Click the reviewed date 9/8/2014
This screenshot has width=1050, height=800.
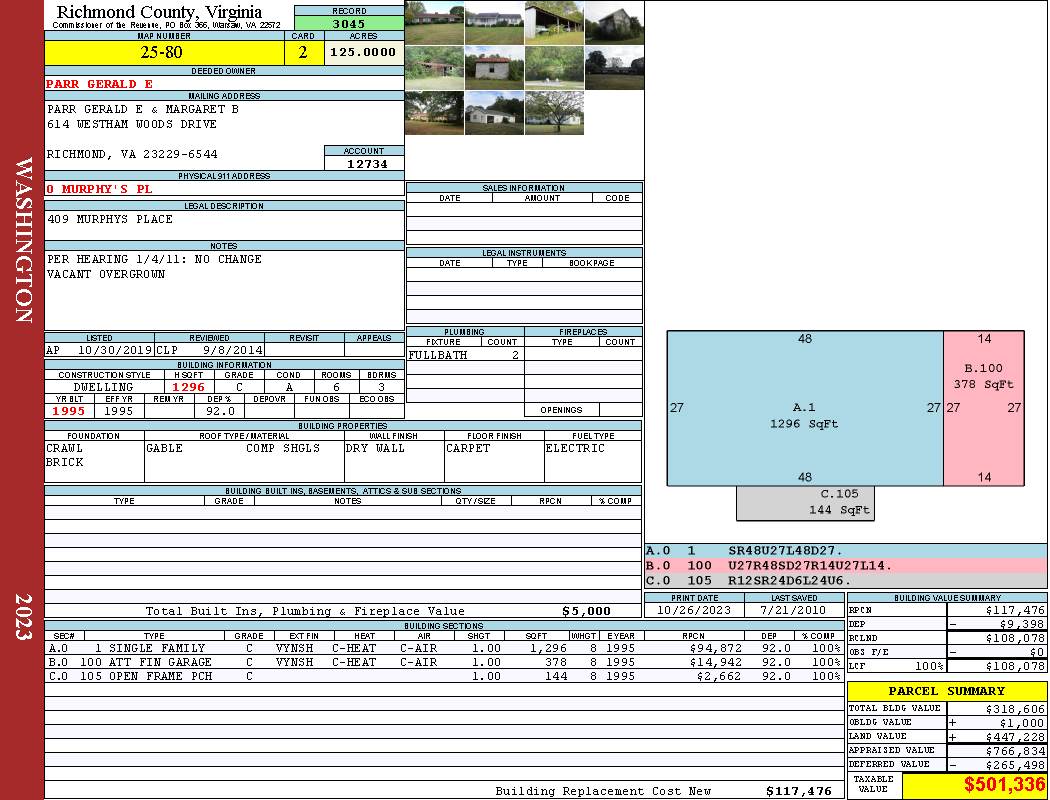pos(232,349)
